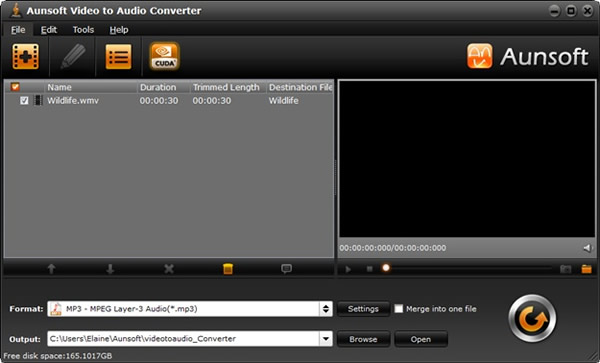
Task: Open the Tools menu
Action: click(83, 30)
